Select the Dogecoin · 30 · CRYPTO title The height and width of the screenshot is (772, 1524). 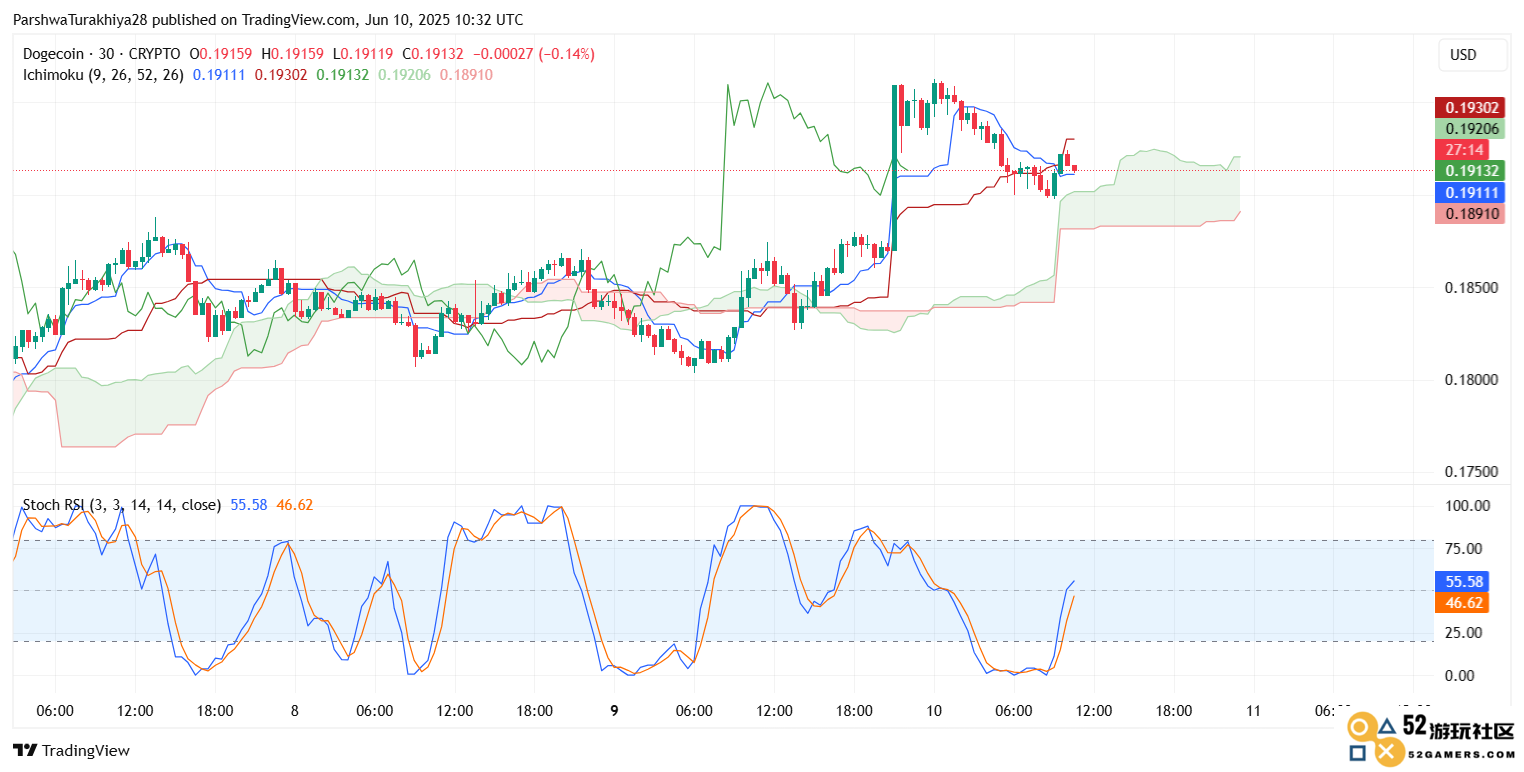click(100, 54)
